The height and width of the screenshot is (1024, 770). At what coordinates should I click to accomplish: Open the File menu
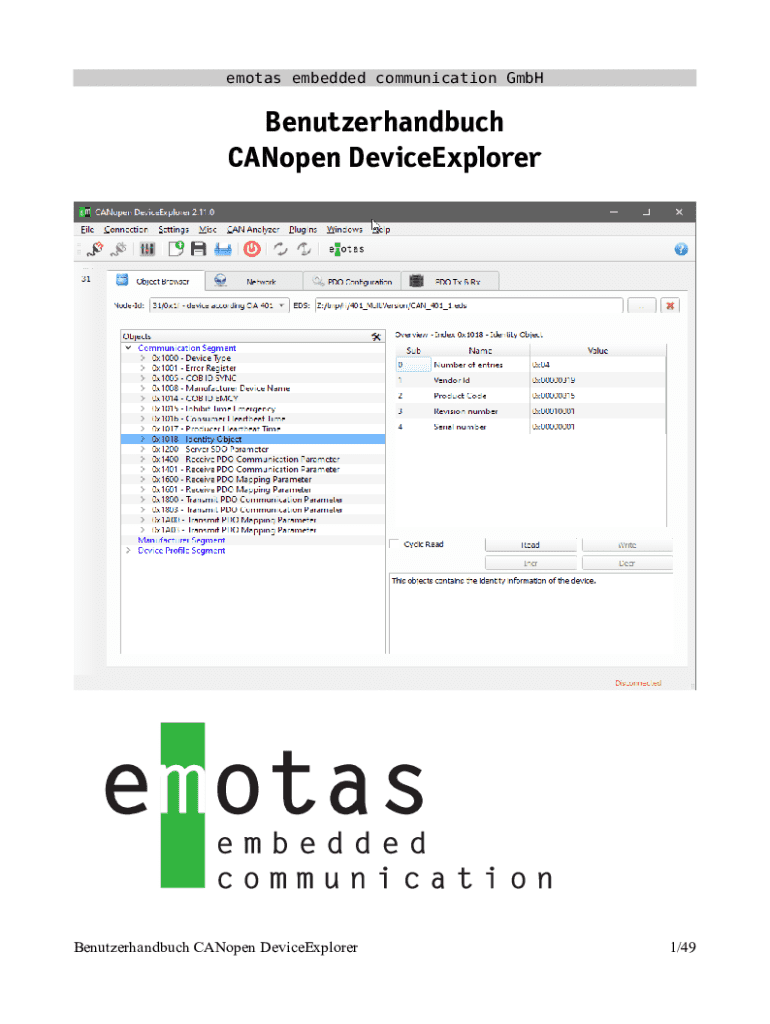pyautogui.click(x=87, y=229)
